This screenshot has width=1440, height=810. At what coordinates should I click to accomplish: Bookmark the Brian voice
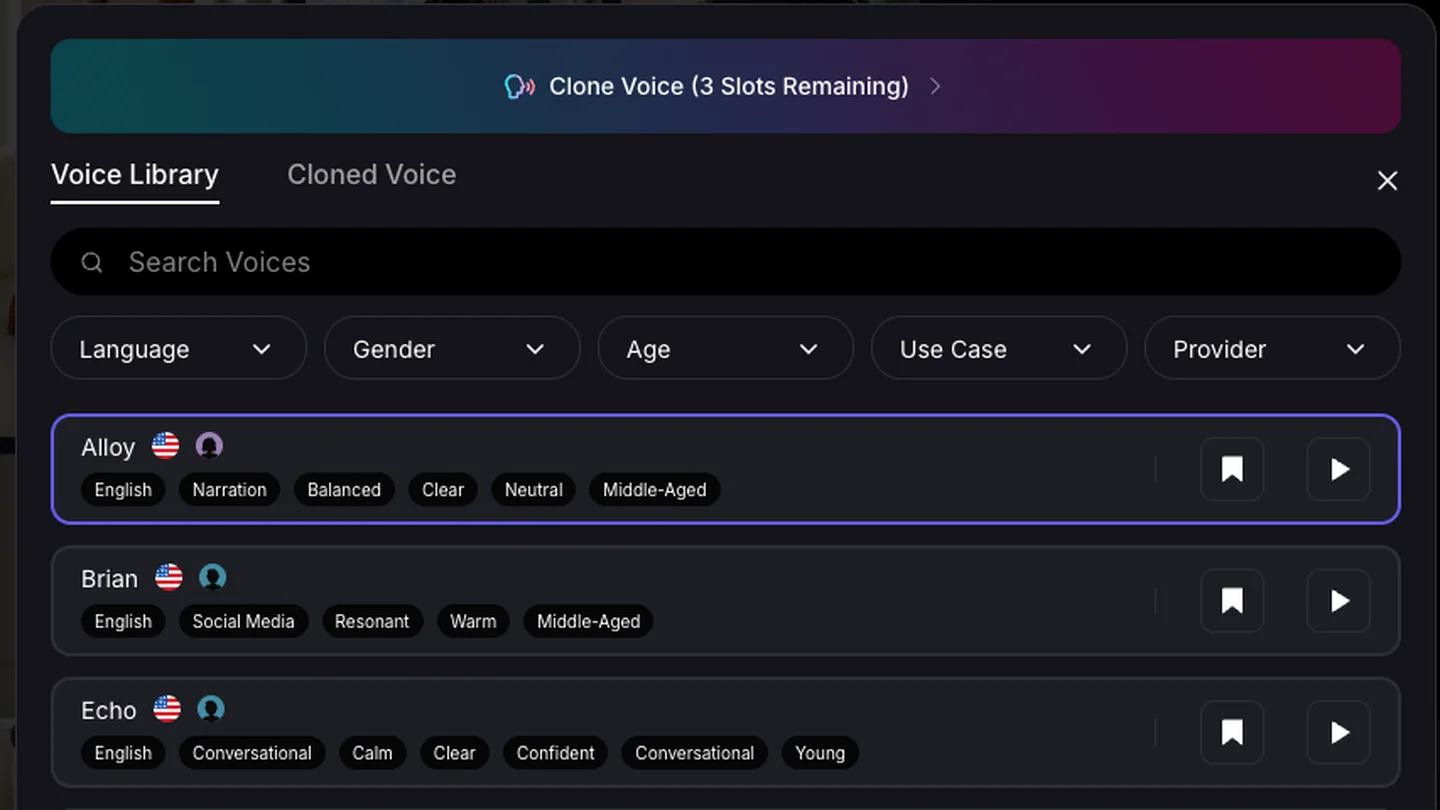point(1232,601)
